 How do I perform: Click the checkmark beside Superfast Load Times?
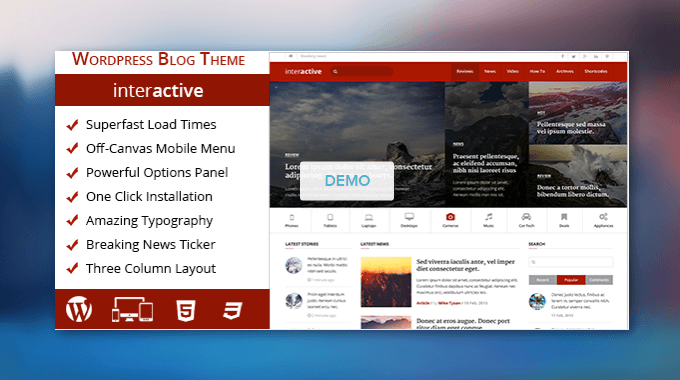click(72, 125)
